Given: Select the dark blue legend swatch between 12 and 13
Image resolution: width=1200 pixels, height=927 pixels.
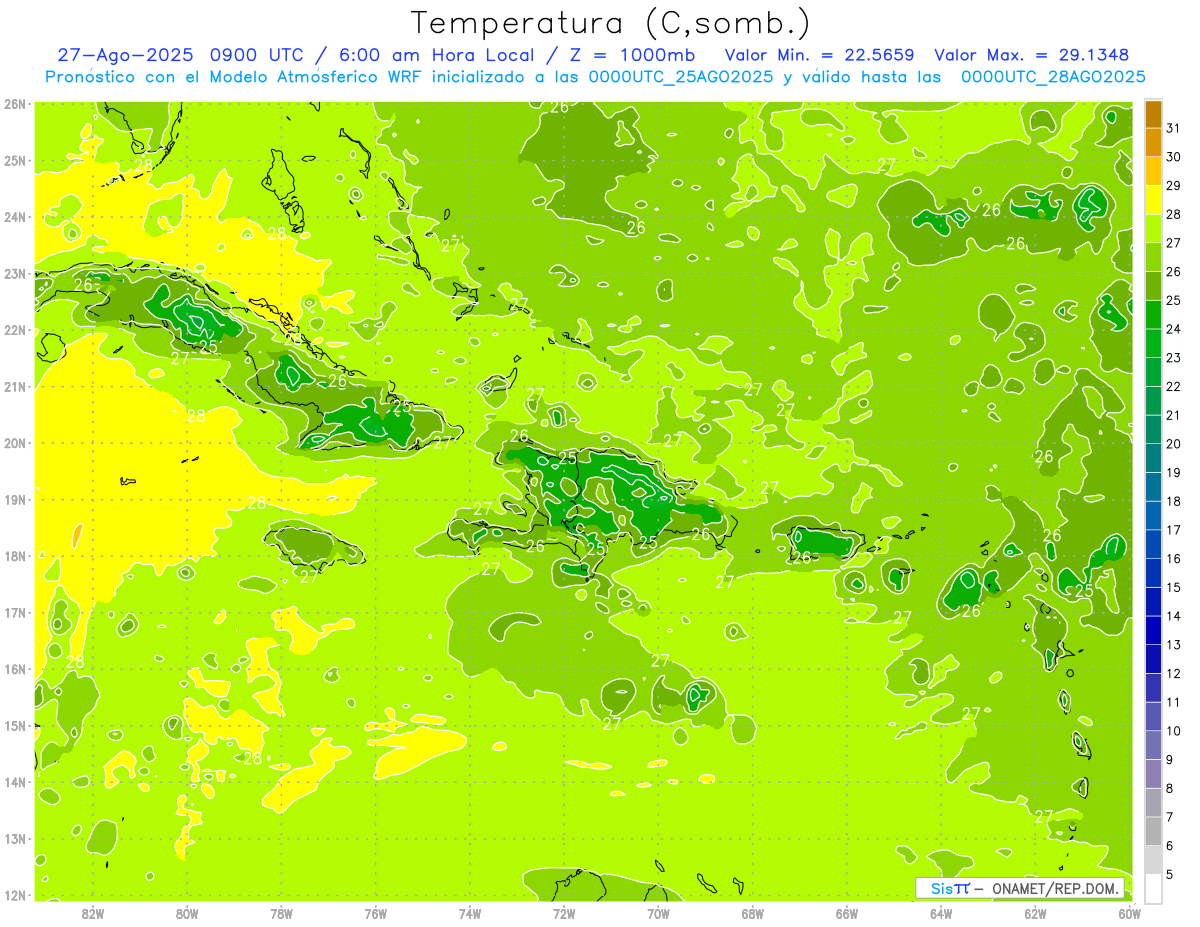Looking at the screenshot, I should click(x=1154, y=659).
